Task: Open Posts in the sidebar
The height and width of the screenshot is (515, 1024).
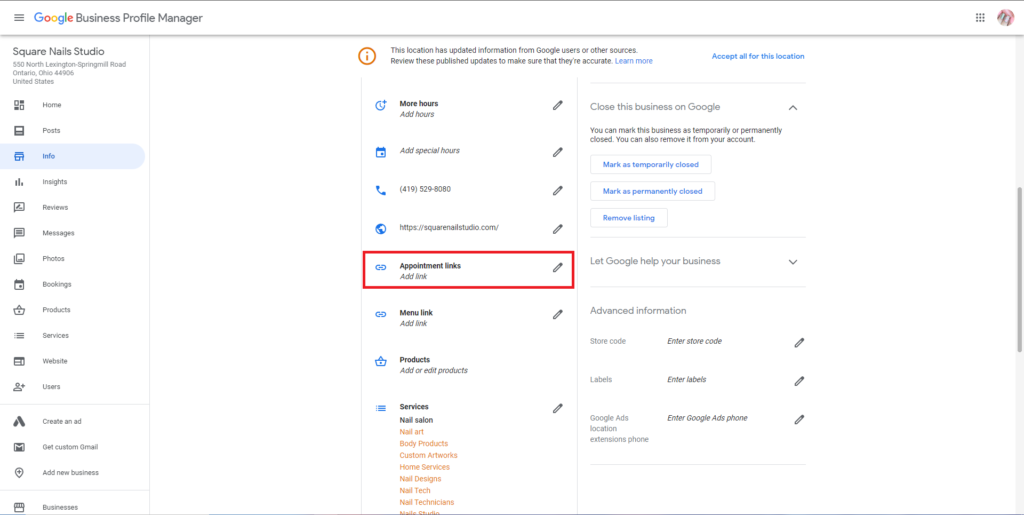Action: (72, 131)
